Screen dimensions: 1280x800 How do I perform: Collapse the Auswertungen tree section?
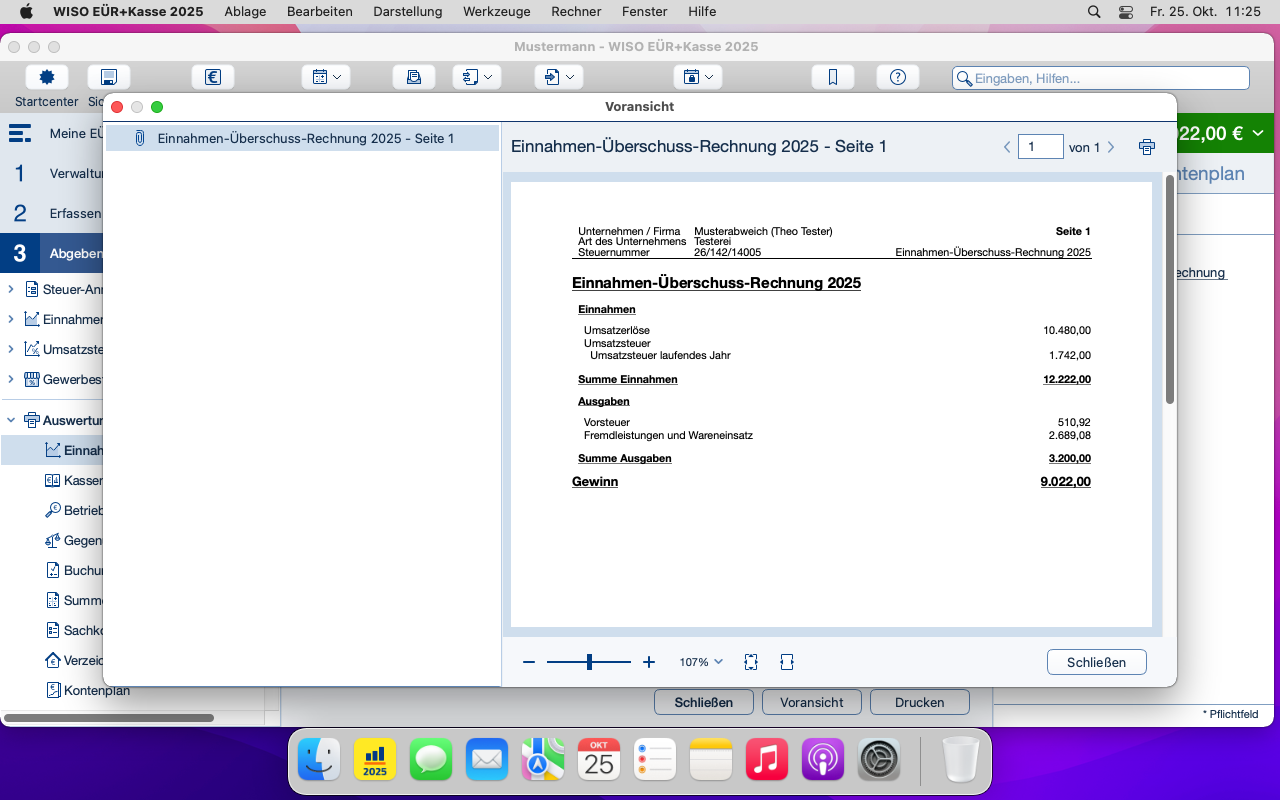point(11,420)
